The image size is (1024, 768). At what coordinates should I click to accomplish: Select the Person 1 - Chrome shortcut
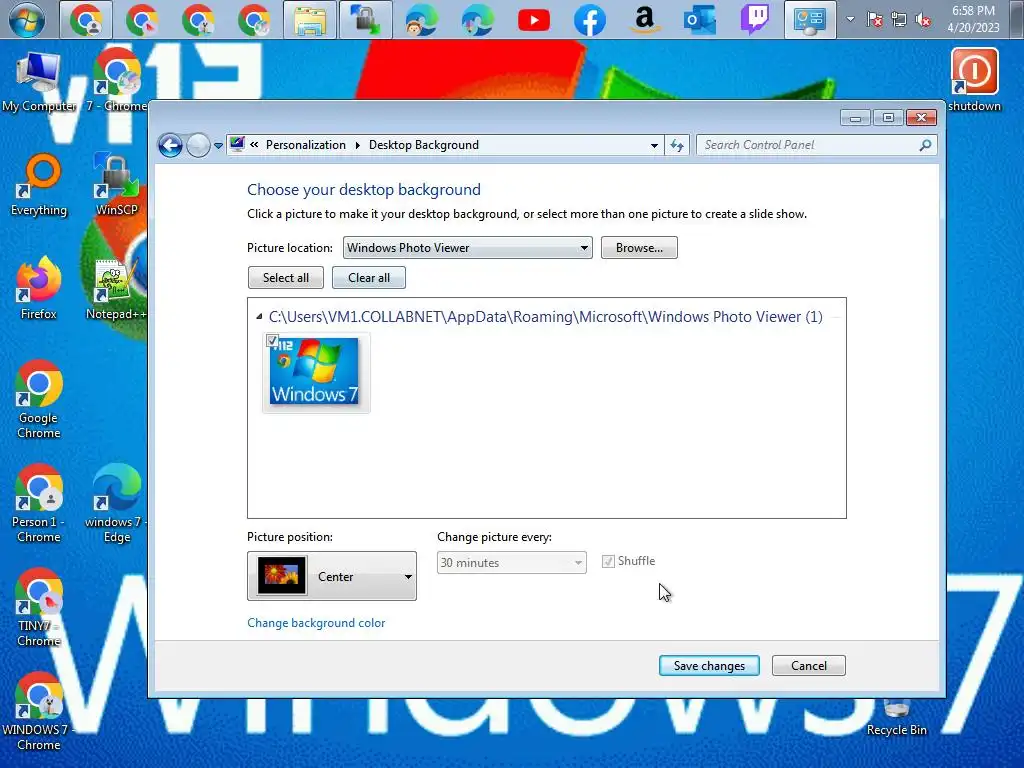pyautogui.click(x=39, y=504)
